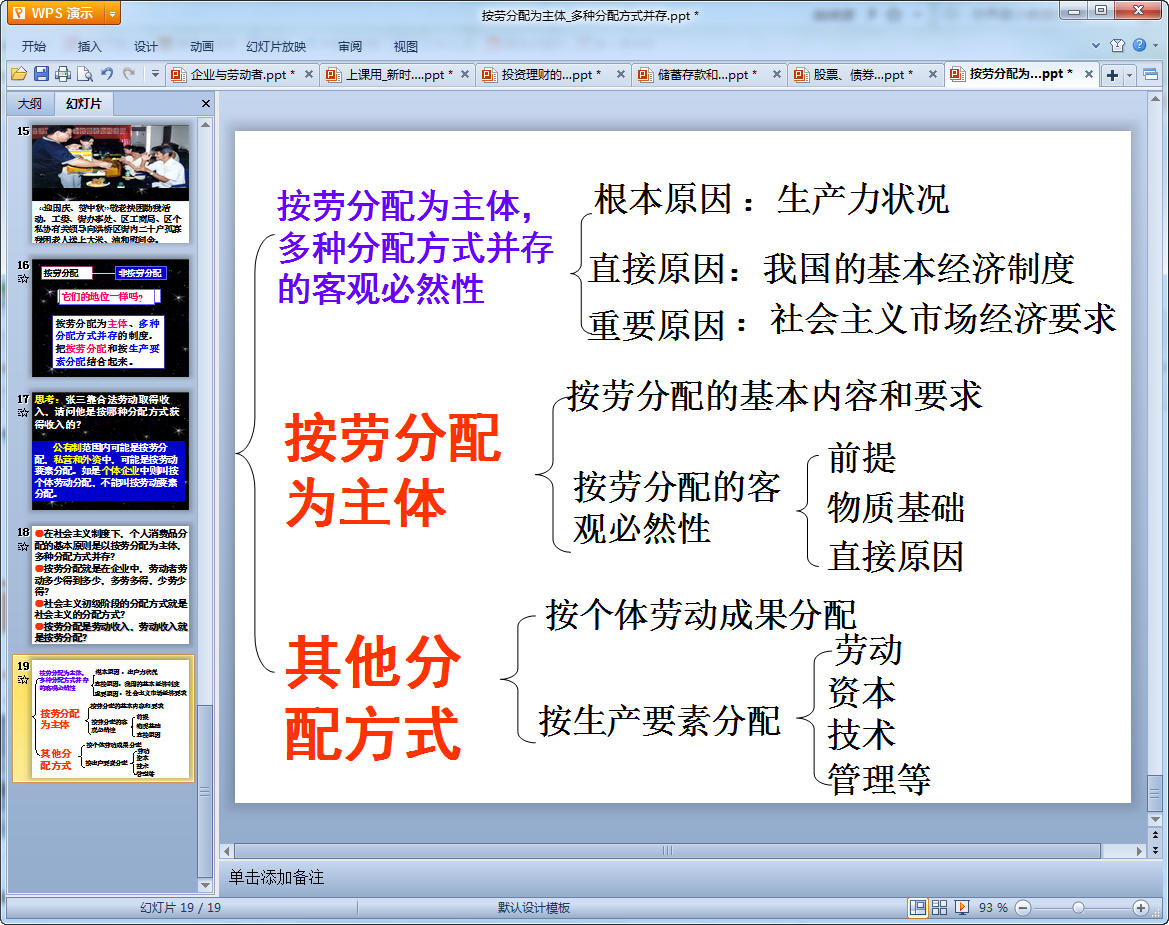Open the Help dropdown arrow
Viewport: 1169px width, 925px height.
coord(1156,45)
